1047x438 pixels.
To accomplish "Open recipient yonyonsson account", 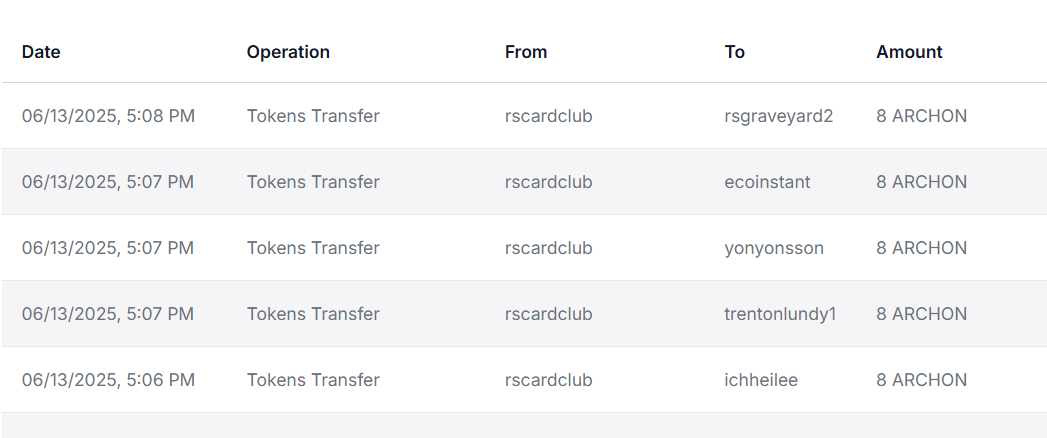I will pyautogui.click(x=774, y=248).
